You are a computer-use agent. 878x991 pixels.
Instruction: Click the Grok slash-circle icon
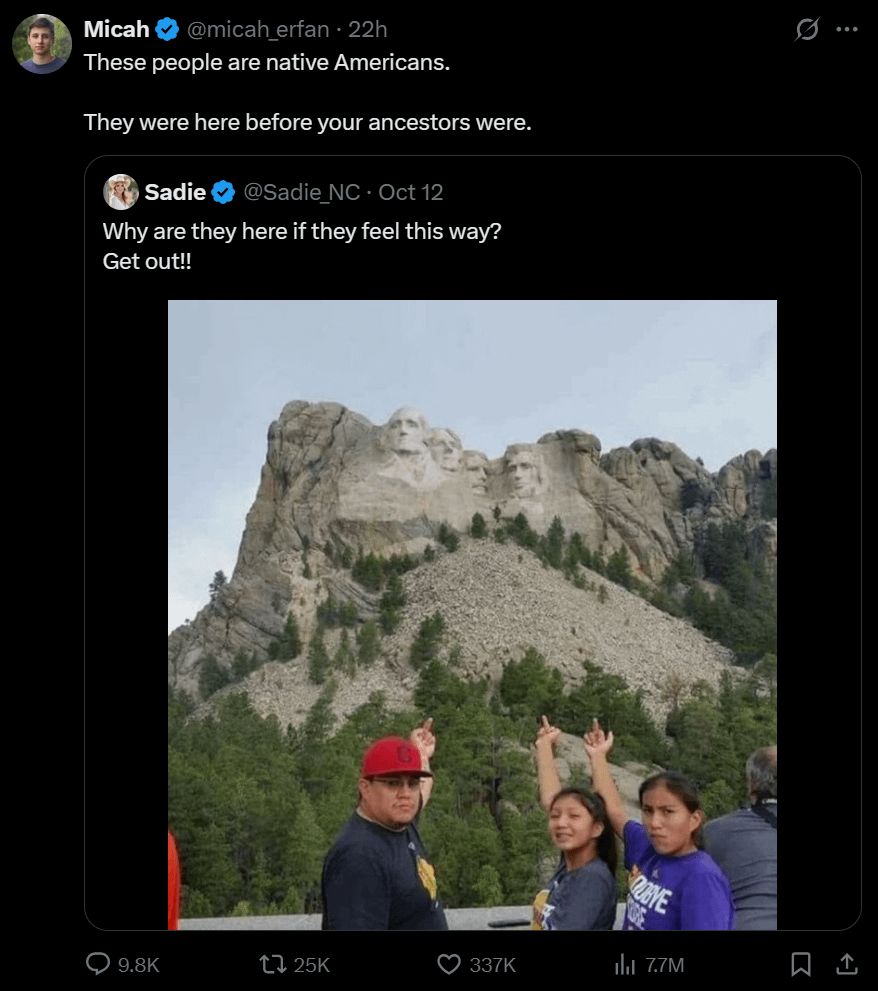[806, 30]
